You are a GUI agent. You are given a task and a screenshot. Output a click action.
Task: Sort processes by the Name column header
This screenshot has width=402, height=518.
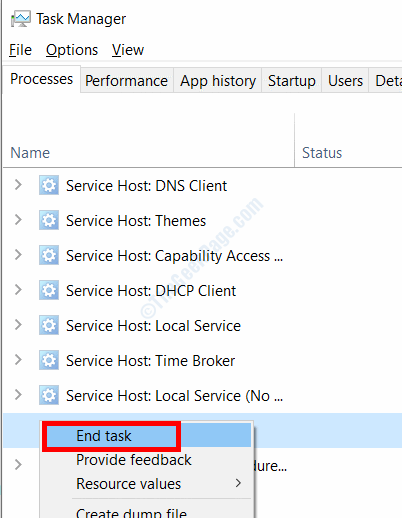[x=30, y=153]
